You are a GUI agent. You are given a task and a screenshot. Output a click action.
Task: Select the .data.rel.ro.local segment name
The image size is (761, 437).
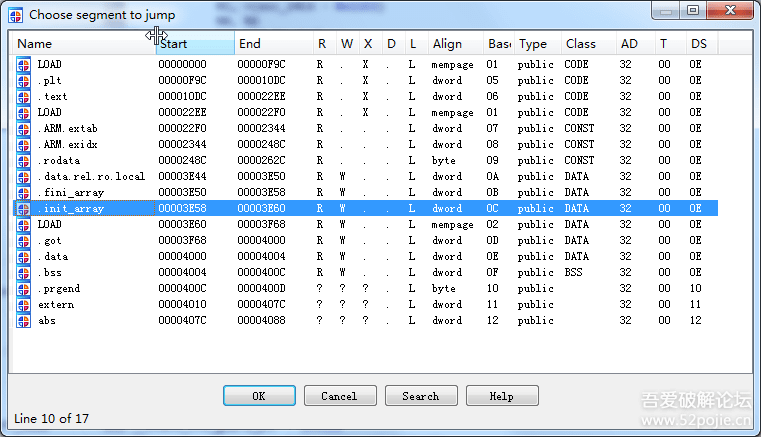point(91,177)
